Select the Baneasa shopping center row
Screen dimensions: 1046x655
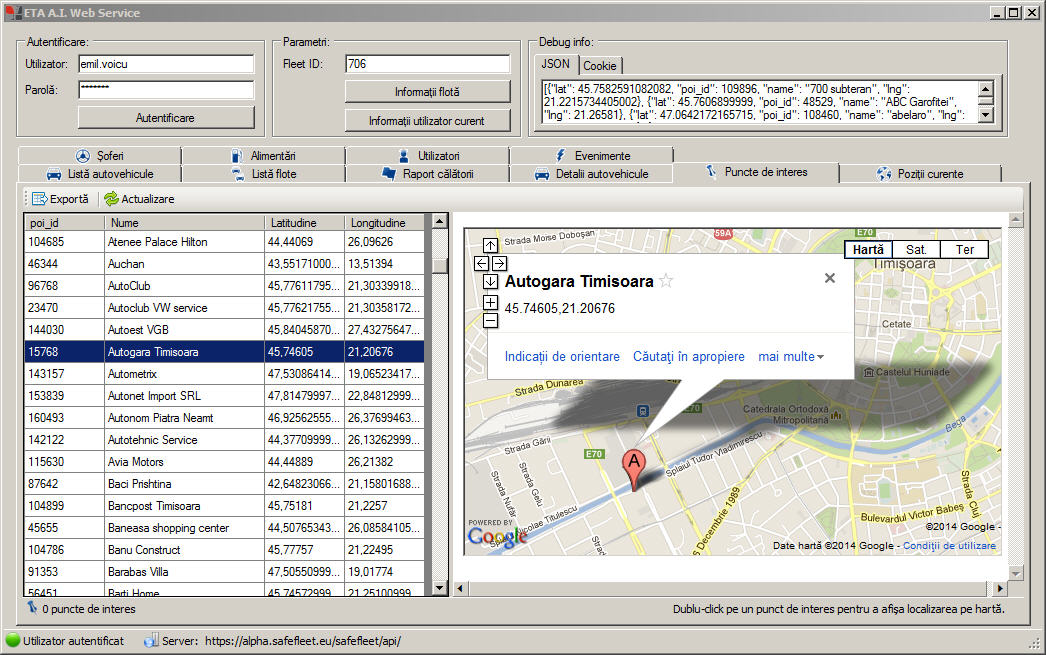(x=224, y=528)
